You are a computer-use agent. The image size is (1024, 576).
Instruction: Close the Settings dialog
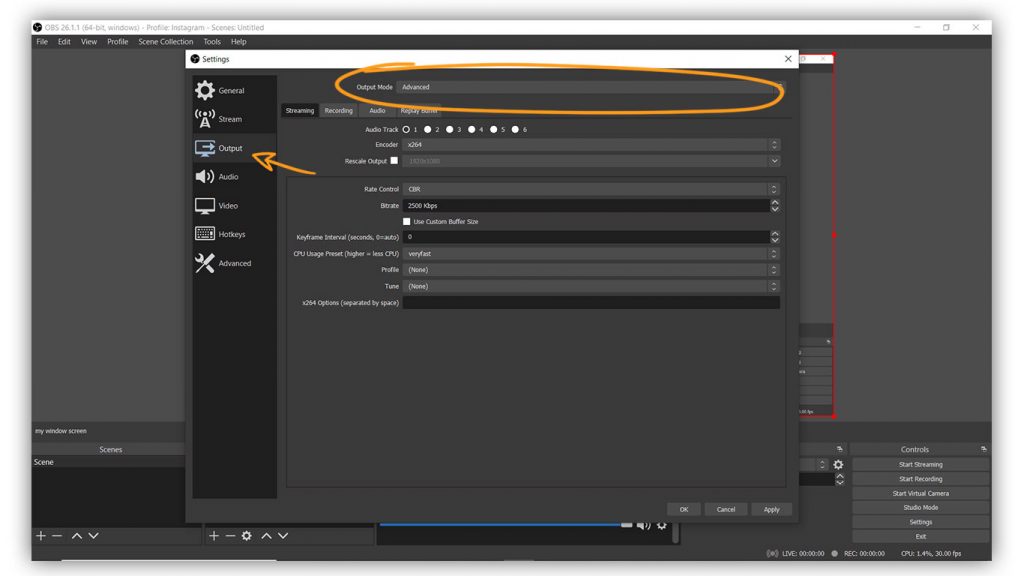[788, 59]
